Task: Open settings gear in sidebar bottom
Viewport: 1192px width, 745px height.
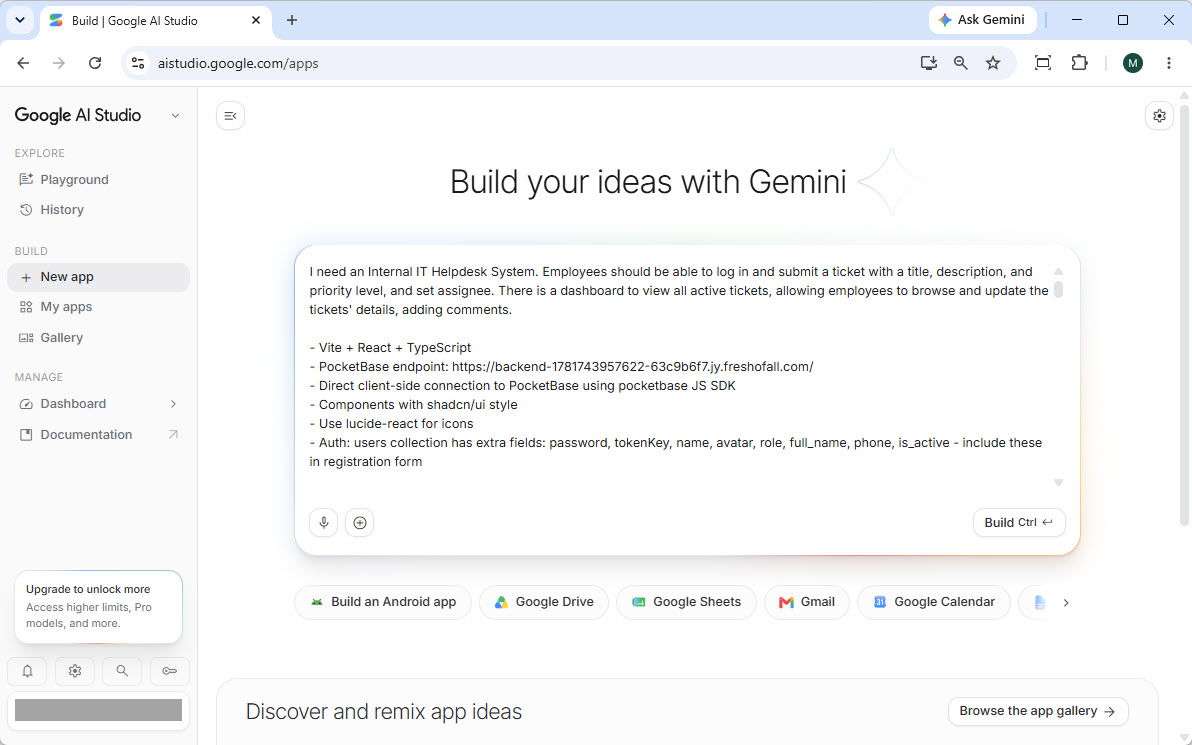Action: click(74, 670)
